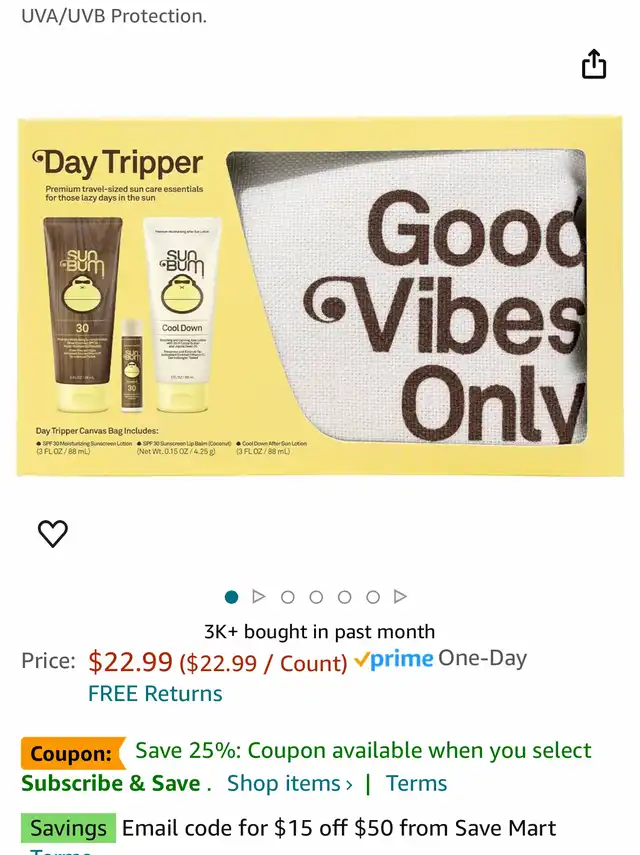Add item to wishlist with heart icon
The height and width of the screenshot is (855, 640).
click(x=53, y=533)
